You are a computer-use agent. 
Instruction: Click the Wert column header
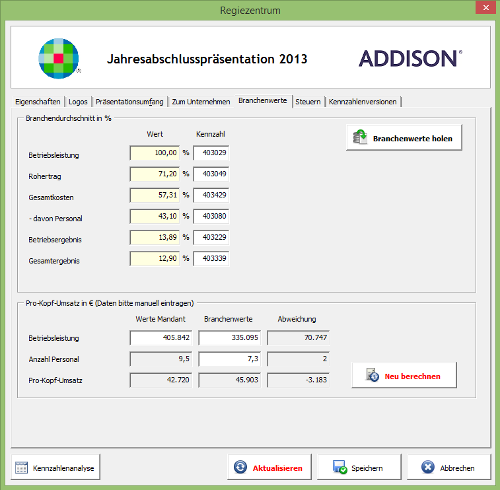pos(155,134)
